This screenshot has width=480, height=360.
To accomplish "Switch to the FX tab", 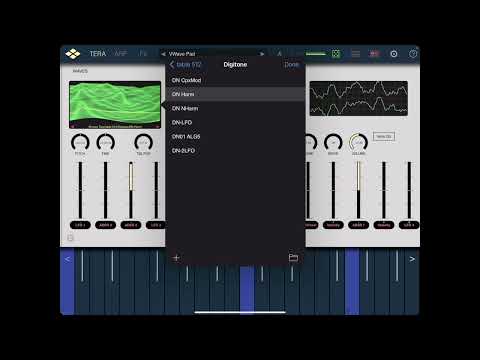I will 143,54.
